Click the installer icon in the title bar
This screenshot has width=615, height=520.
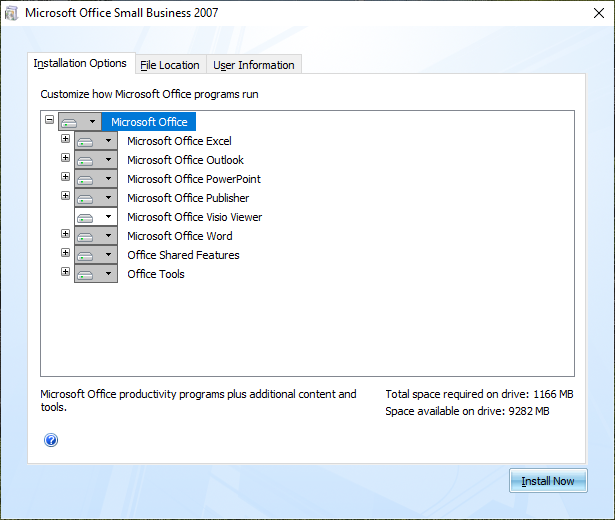coord(11,13)
